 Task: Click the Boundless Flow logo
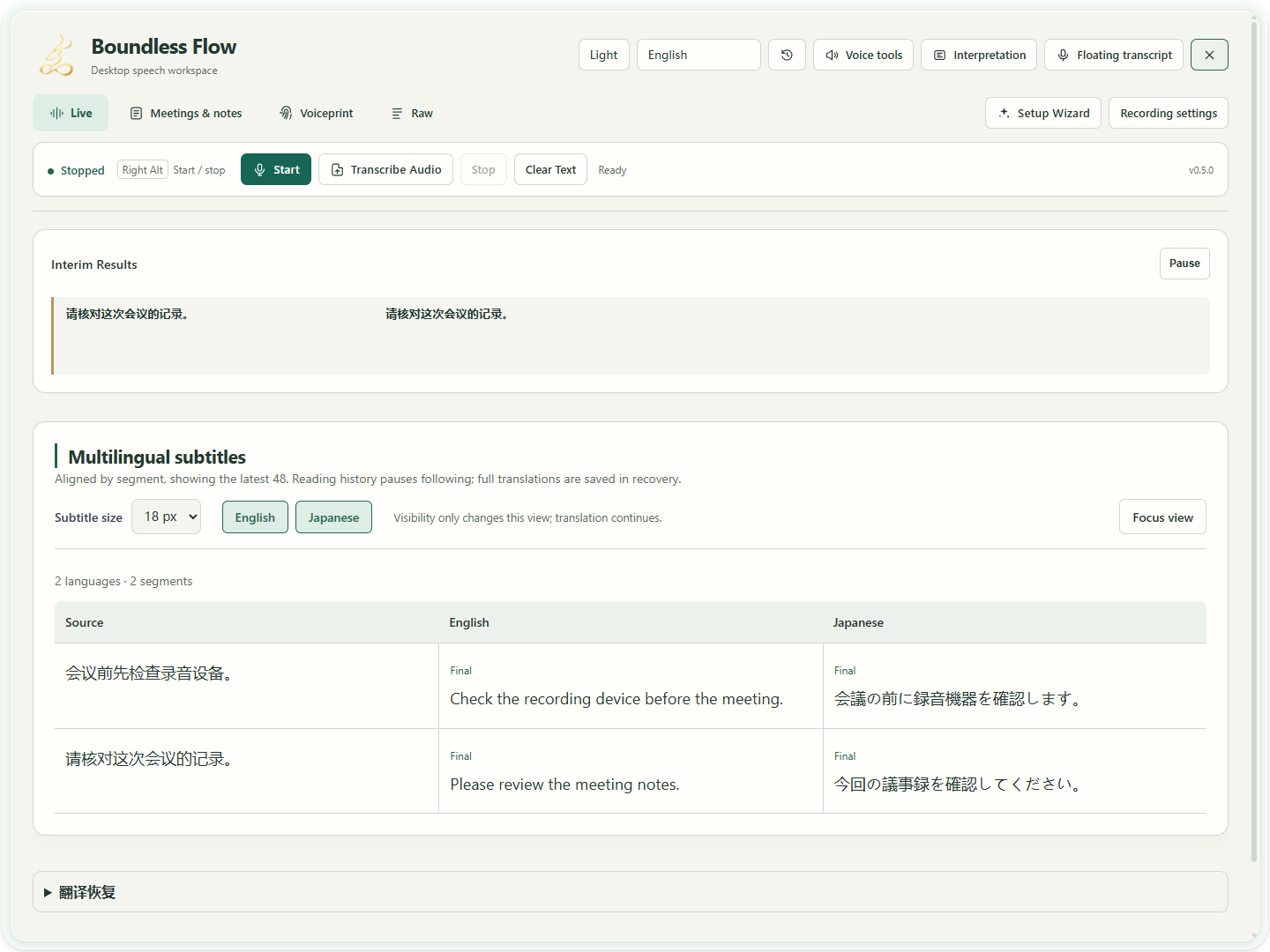point(56,56)
